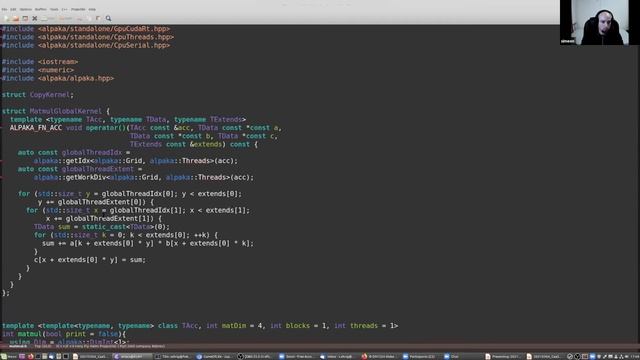Click the Undo toolbar icon

coord(65,18)
